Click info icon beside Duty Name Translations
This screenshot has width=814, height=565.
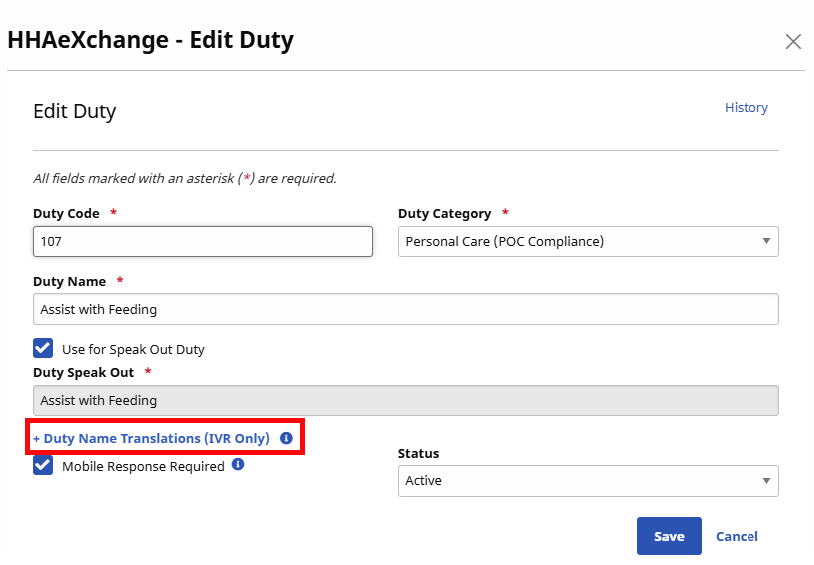coord(286,438)
